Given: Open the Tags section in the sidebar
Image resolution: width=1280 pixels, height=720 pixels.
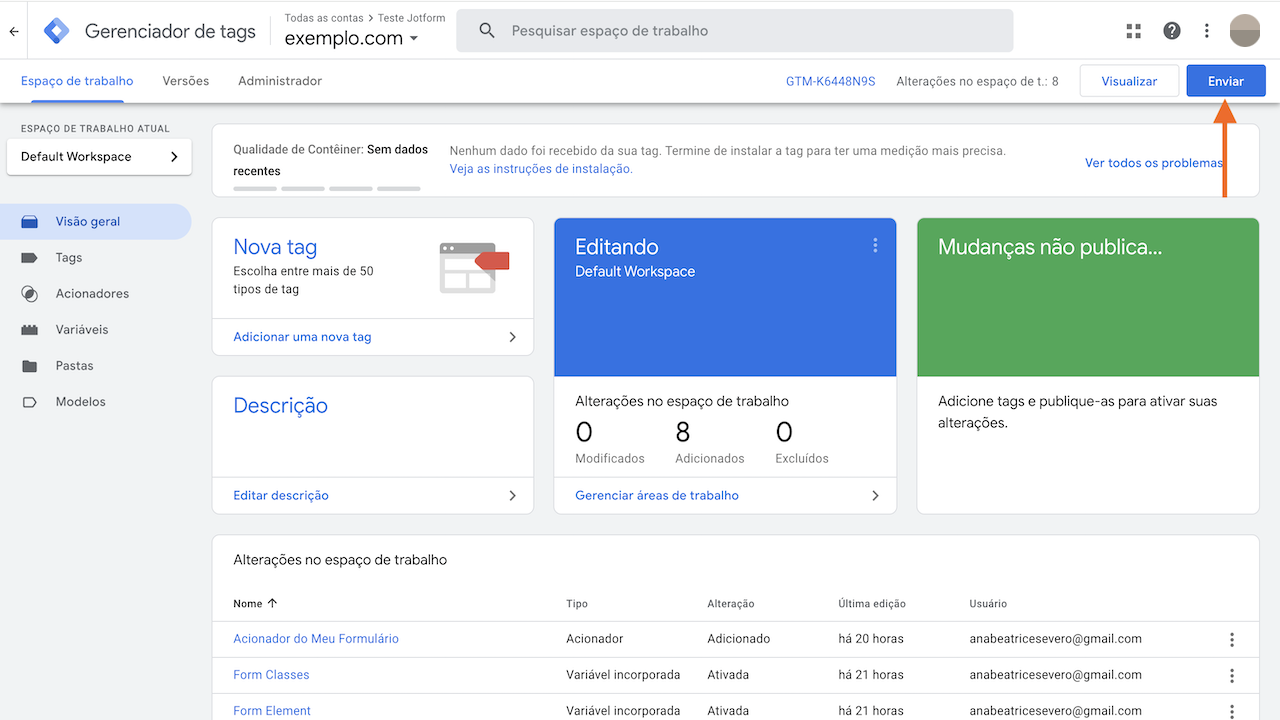Looking at the screenshot, I should [68, 257].
